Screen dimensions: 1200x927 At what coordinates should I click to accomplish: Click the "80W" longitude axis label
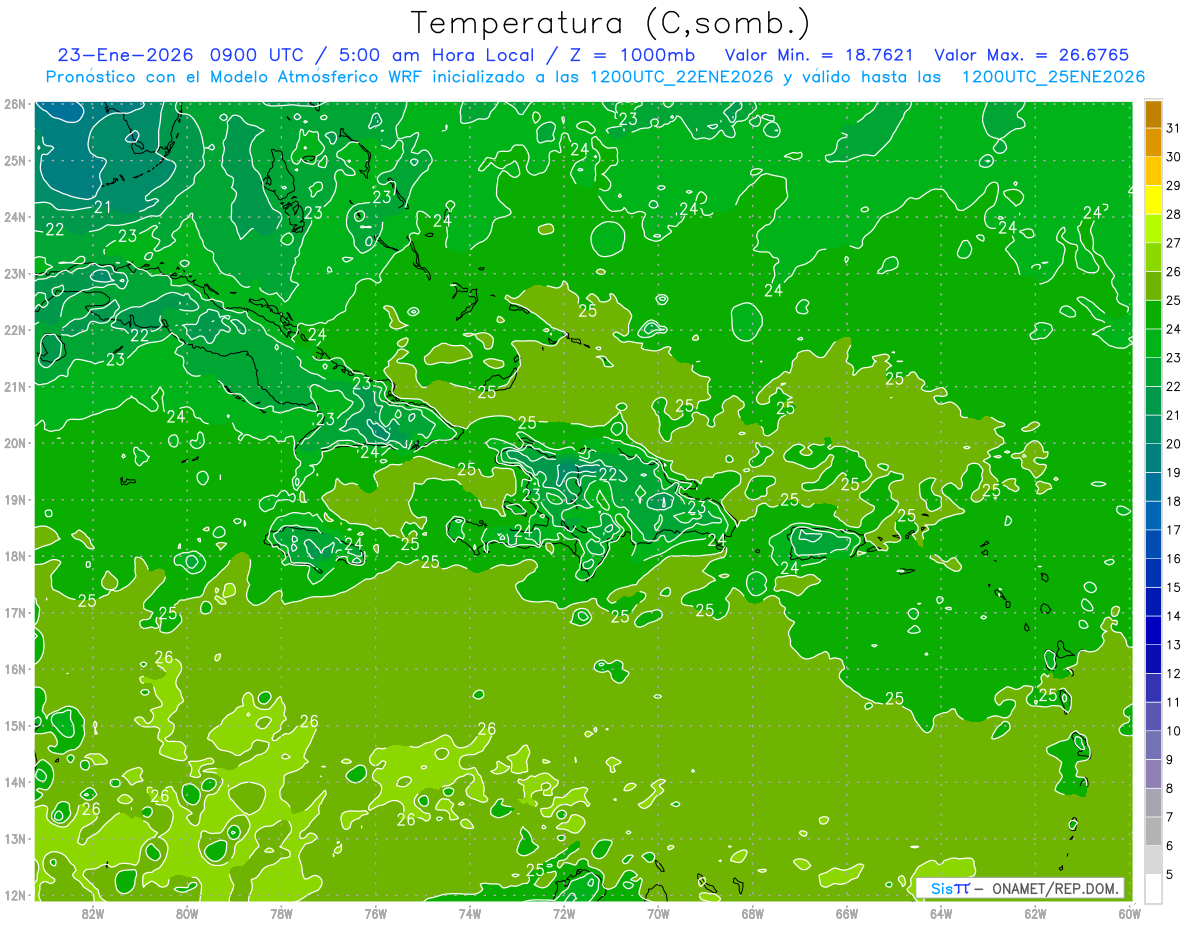[x=186, y=913]
